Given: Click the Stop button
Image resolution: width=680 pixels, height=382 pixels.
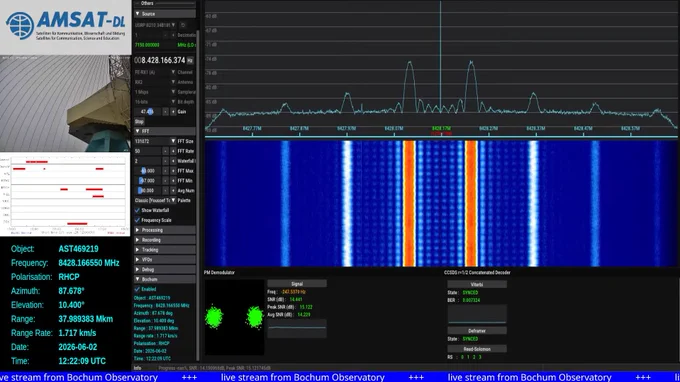Looking at the screenshot, I should coord(139,122).
